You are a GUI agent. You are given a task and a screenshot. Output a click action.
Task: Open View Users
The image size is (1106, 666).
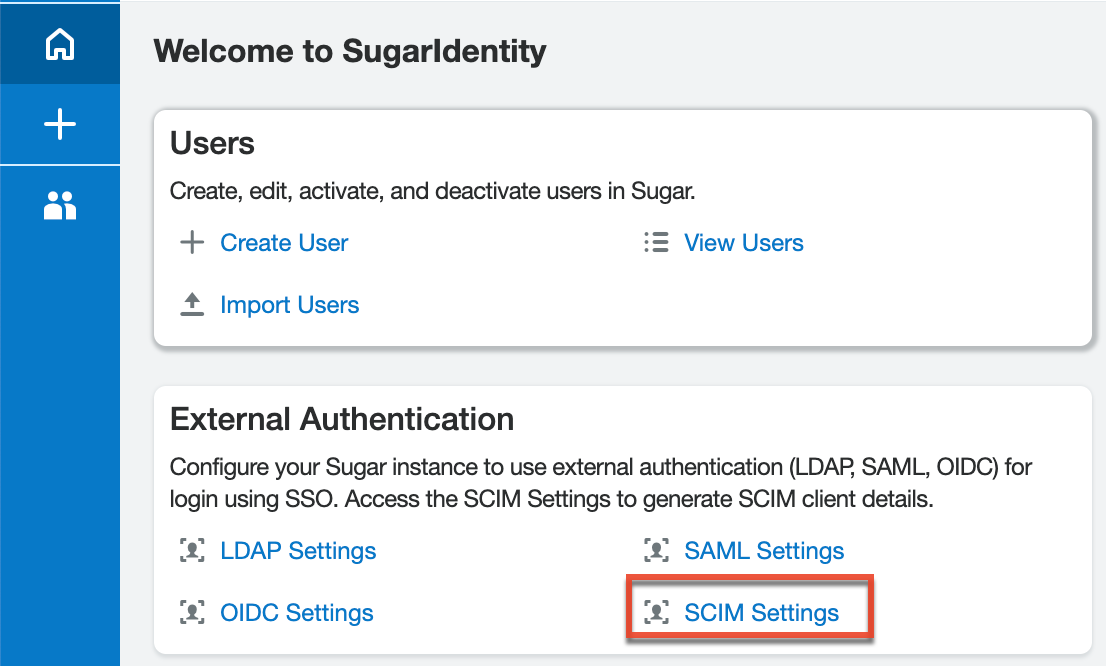coord(743,242)
